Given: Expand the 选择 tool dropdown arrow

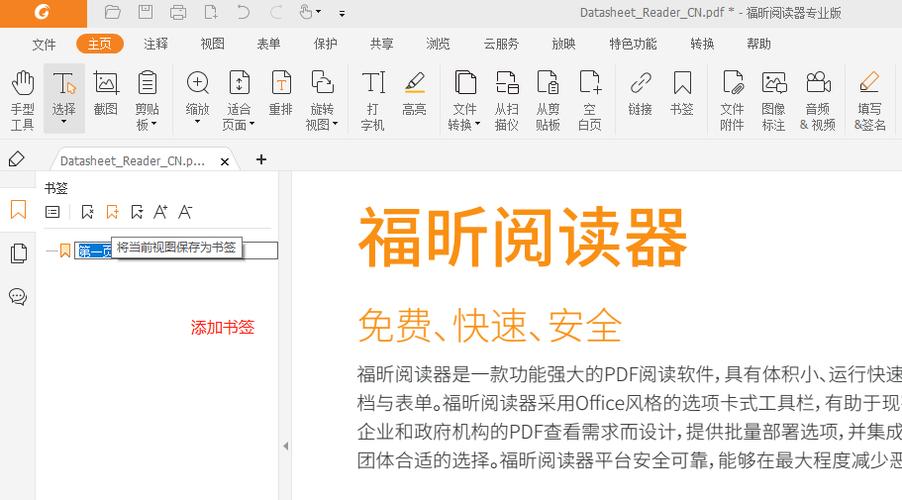Looking at the screenshot, I should (64, 122).
